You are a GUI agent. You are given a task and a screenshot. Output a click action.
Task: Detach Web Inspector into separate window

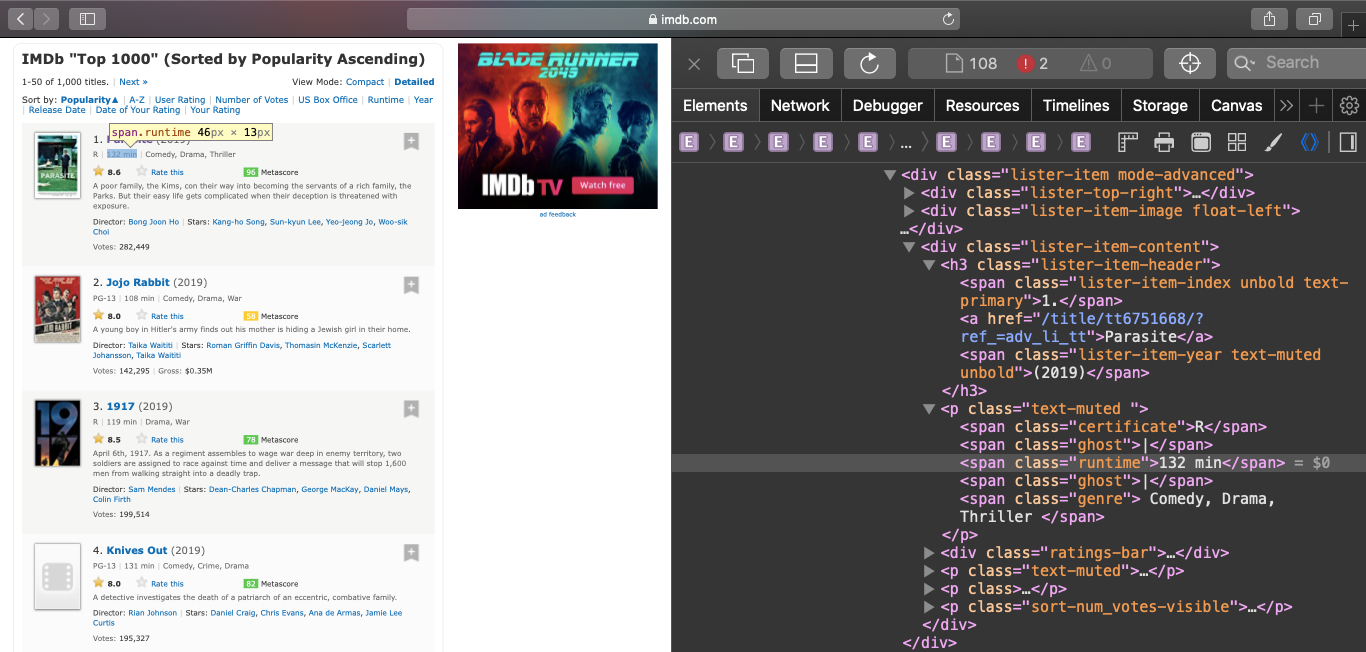(742, 64)
